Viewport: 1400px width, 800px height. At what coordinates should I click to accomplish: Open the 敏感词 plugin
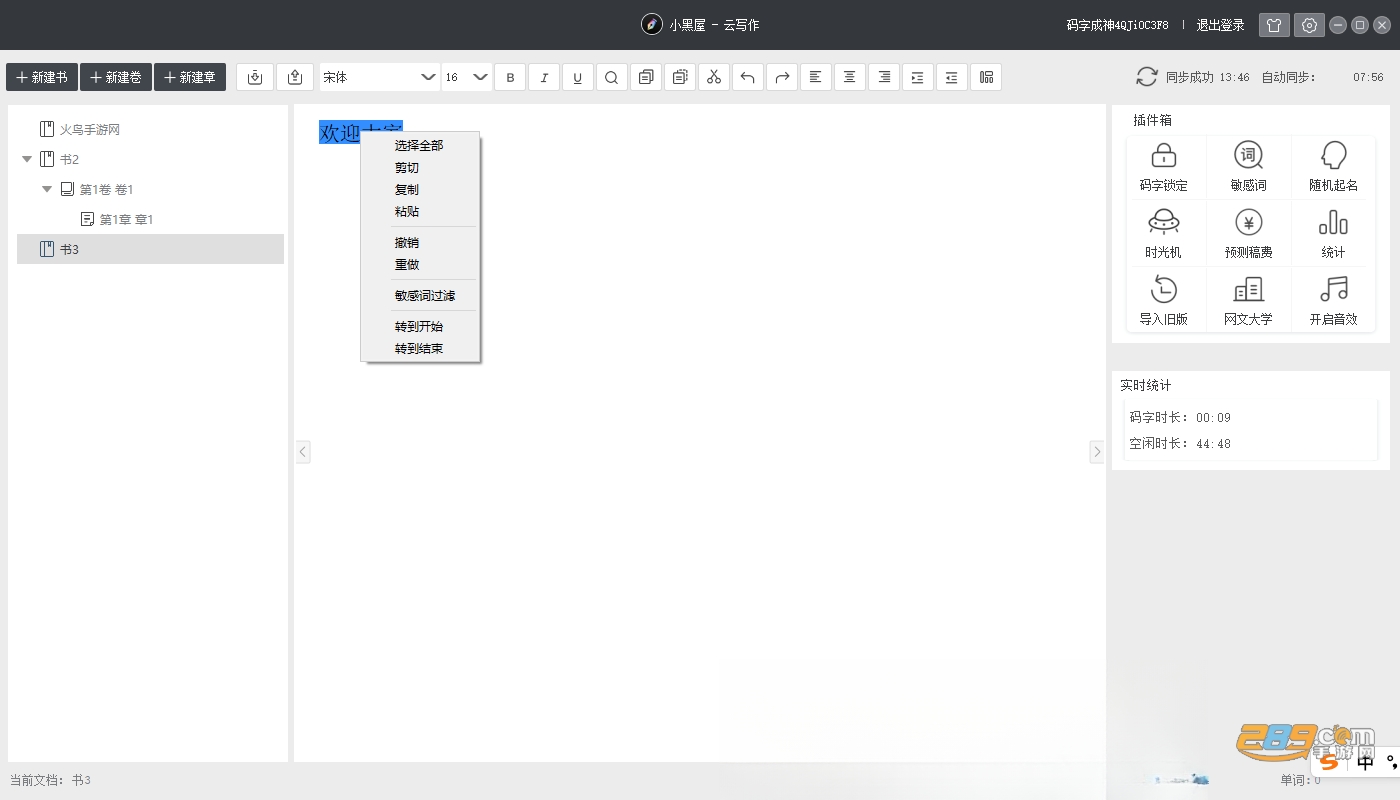(1249, 166)
